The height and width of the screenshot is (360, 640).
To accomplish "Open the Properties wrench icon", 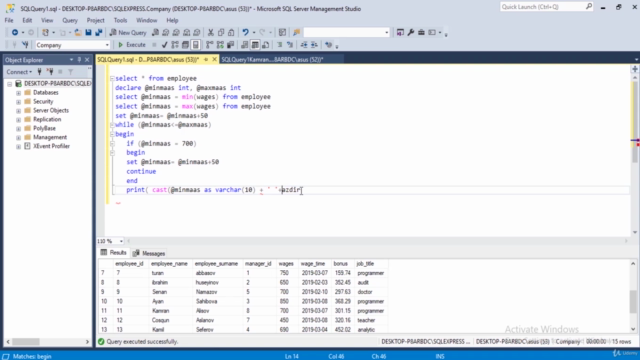I will coord(411,32).
